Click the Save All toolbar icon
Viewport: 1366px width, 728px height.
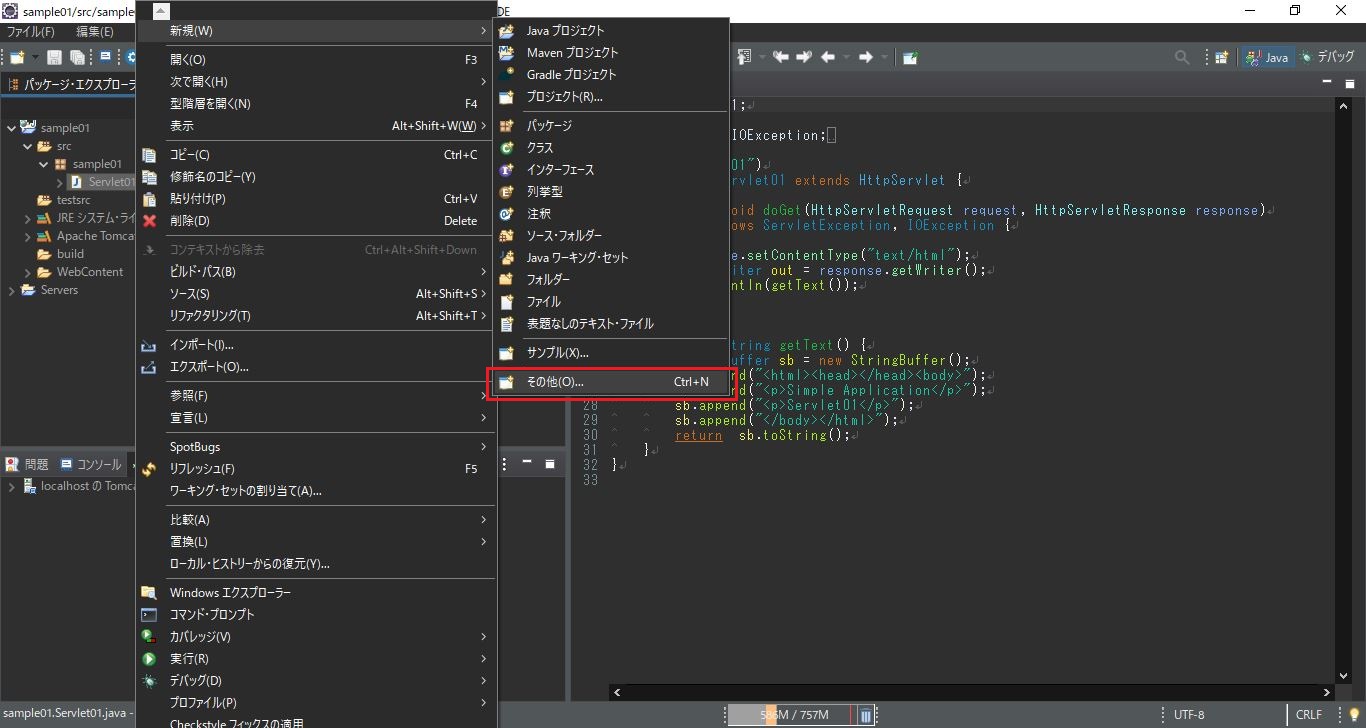(77, 58)
